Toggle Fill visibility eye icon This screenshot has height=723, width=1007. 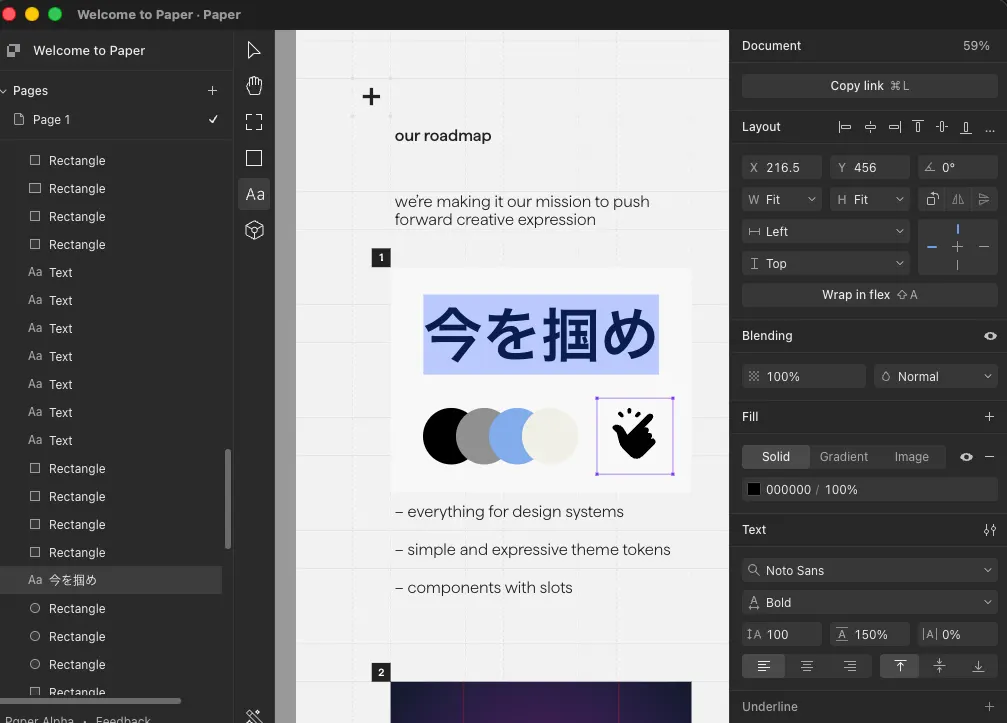pos(966,457)
